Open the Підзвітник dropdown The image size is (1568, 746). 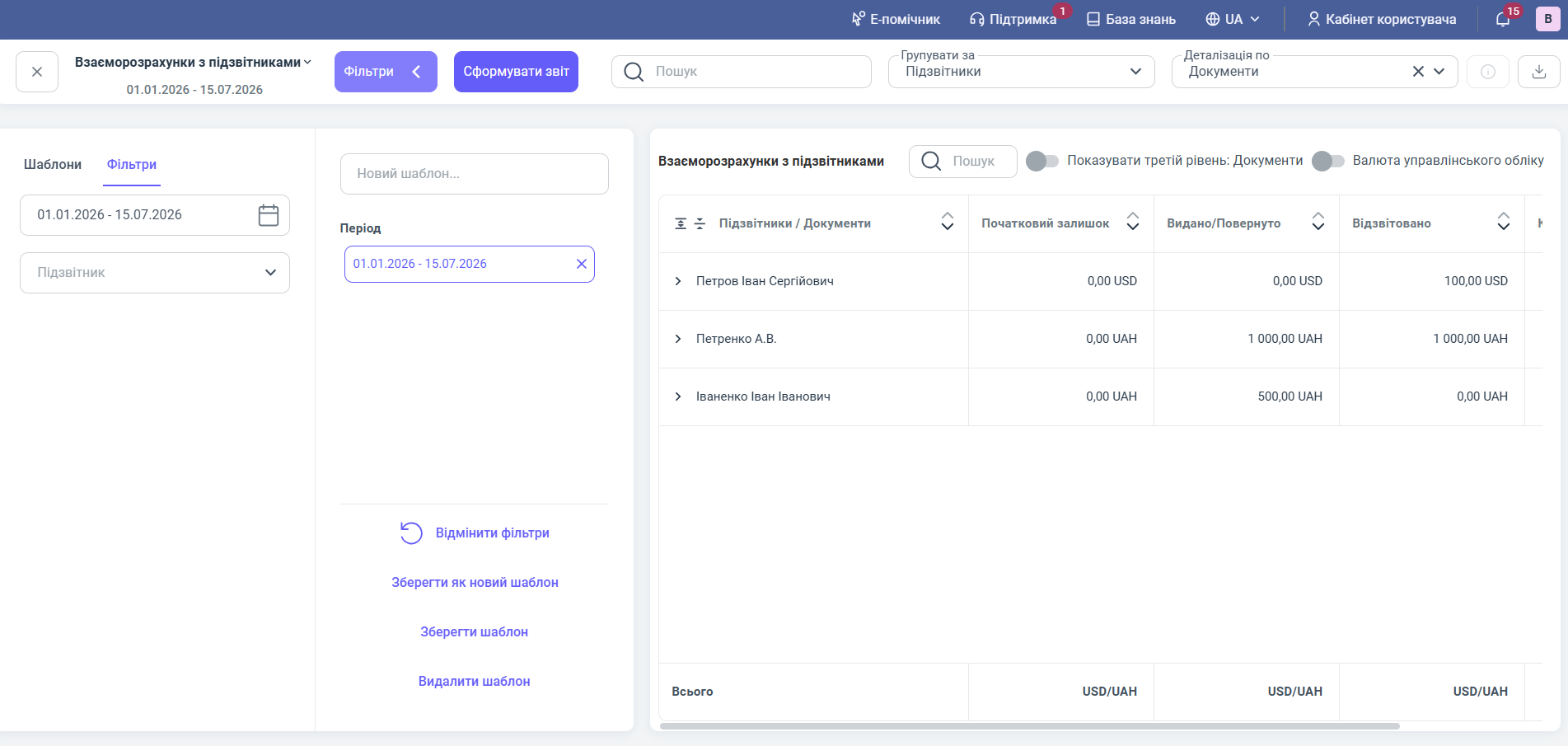[x=155, y=273]
